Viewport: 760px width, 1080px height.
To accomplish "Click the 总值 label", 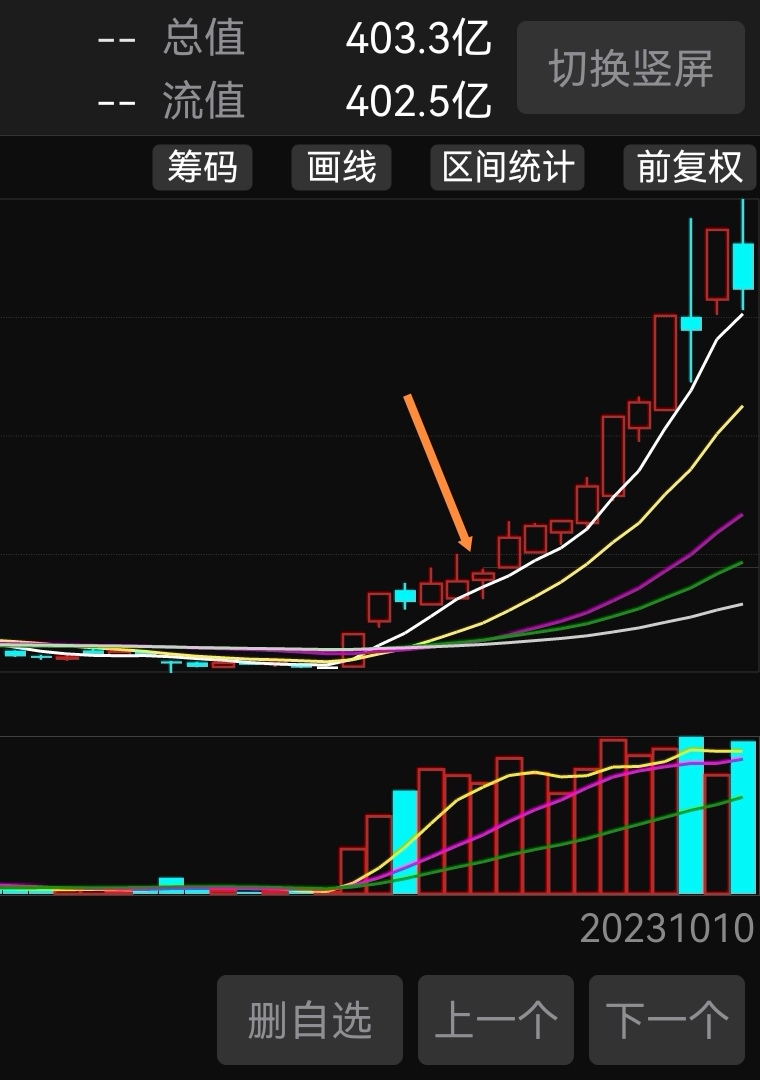I will click(204, 37).
